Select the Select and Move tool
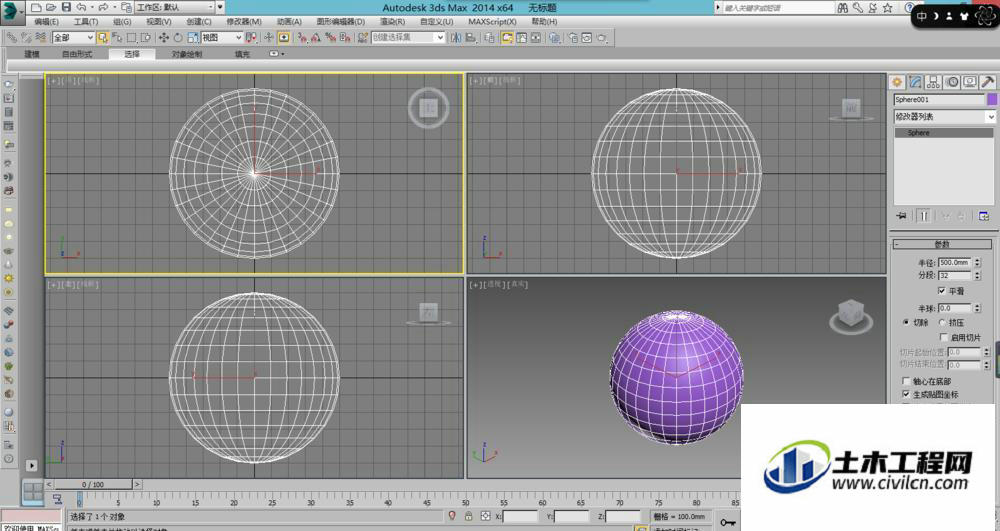 coord(163,38)
